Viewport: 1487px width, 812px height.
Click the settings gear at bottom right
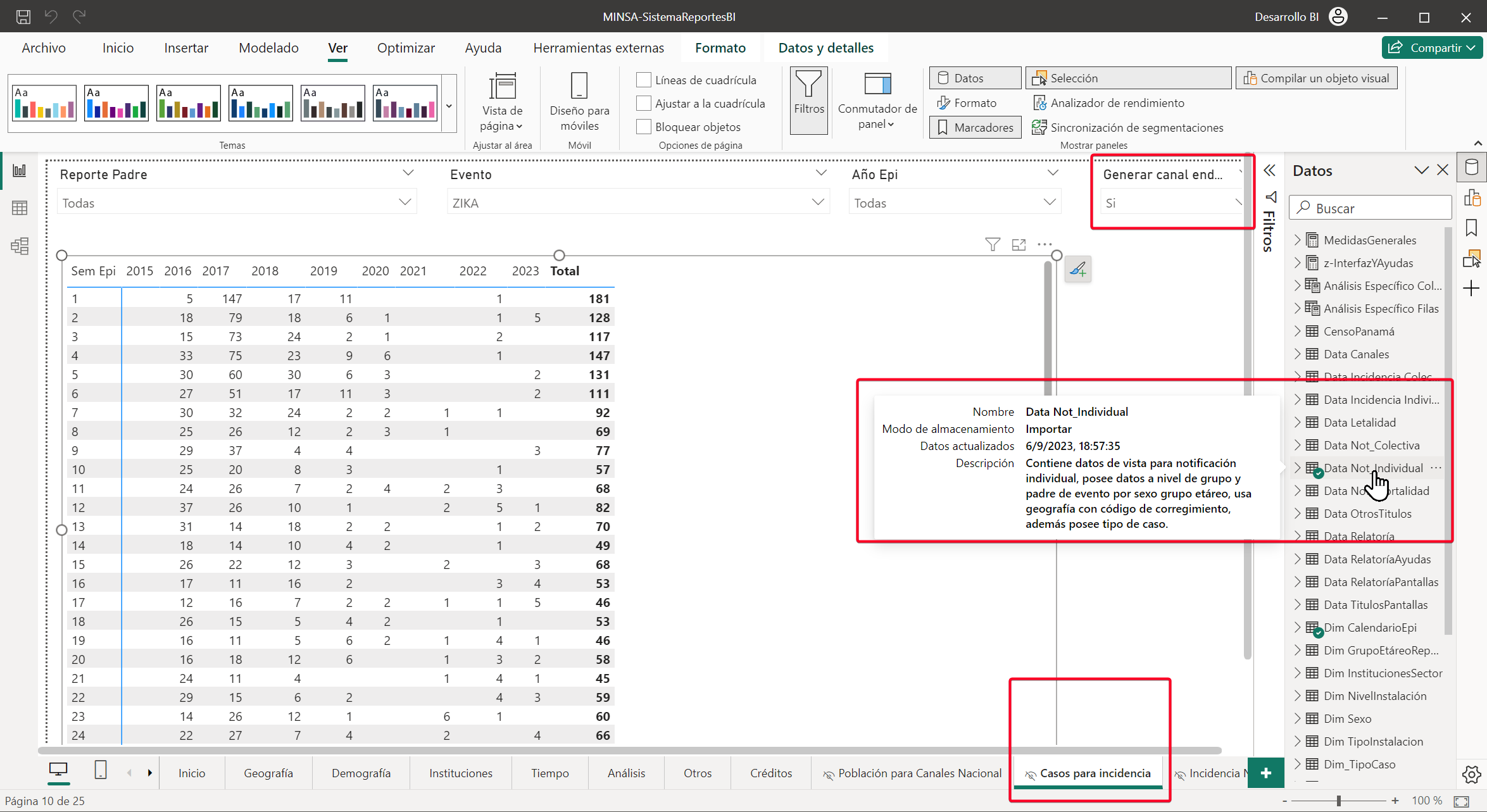coord(1472,774)
